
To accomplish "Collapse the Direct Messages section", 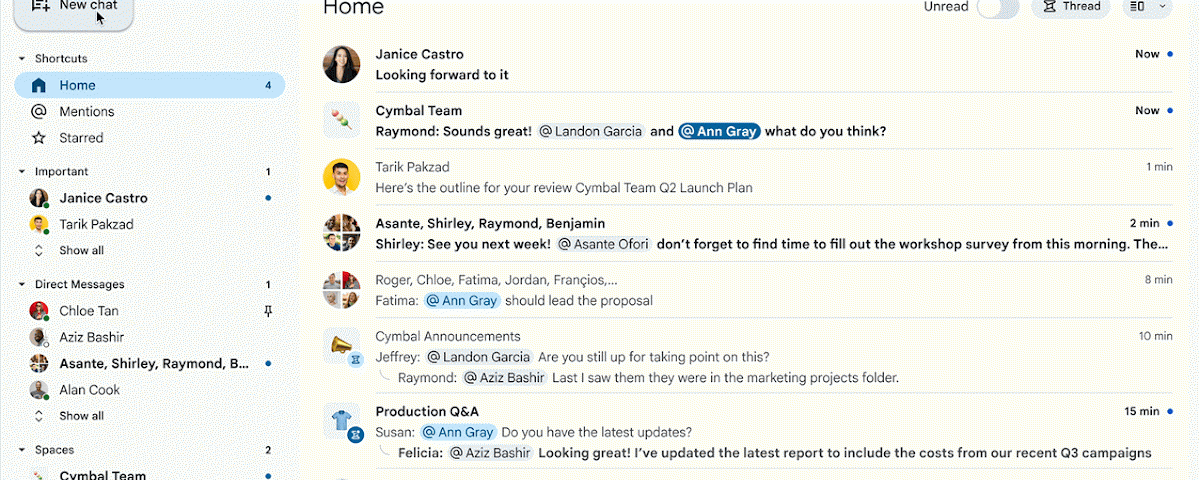I will click(22, 285).
